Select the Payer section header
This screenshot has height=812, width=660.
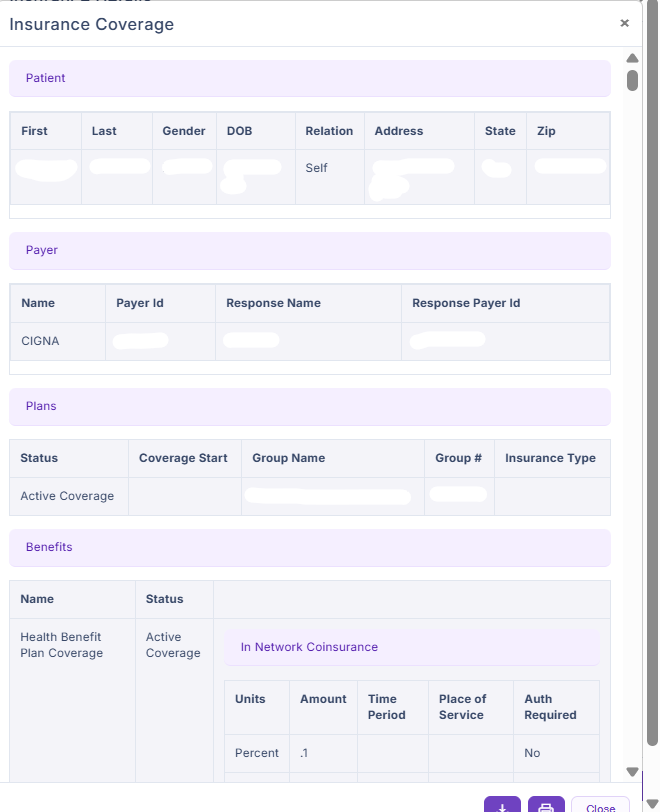click(310, 250)
